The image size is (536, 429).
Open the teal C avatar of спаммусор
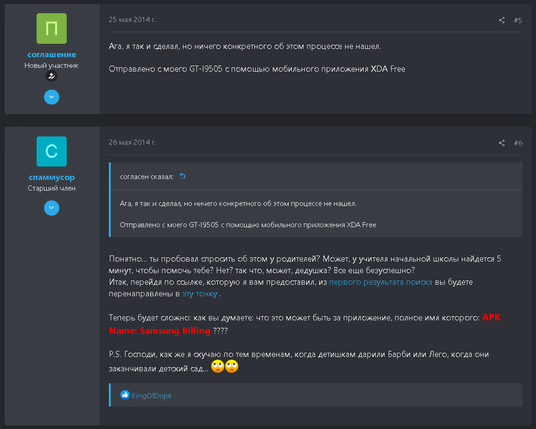pos(52,151)
